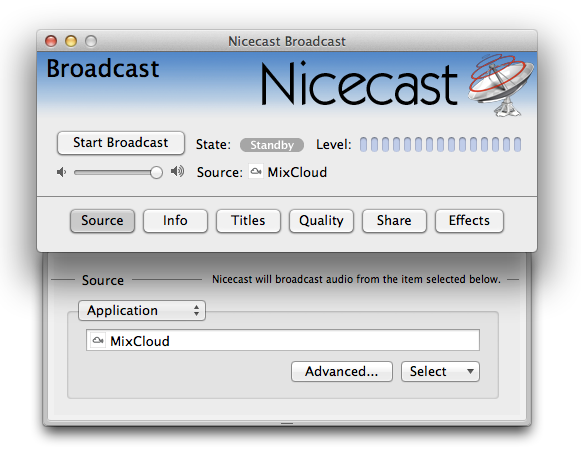The width and height of the screenshot is (581, 476).
Task: Show the Quality tab
Action: [321, 221]
